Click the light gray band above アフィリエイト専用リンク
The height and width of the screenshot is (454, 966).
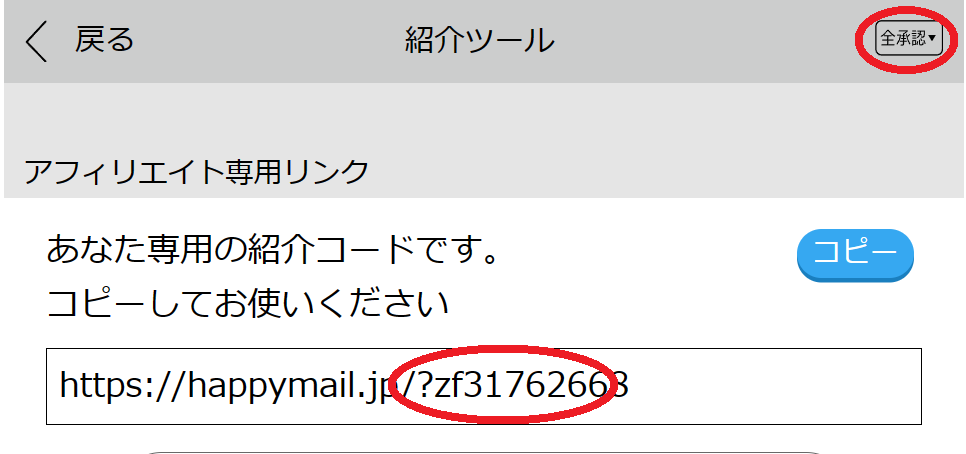[484, 117]
